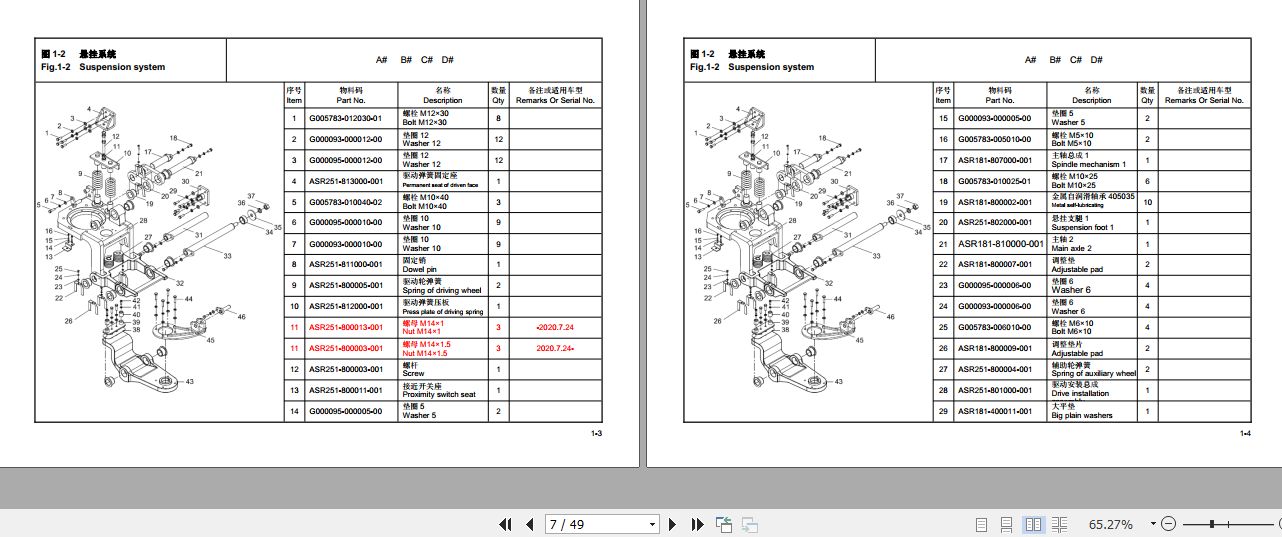The height and width of the screenshot is (537, 1282).
Task: Switch to continuous page view
Action: click(x=1007, y=524)
